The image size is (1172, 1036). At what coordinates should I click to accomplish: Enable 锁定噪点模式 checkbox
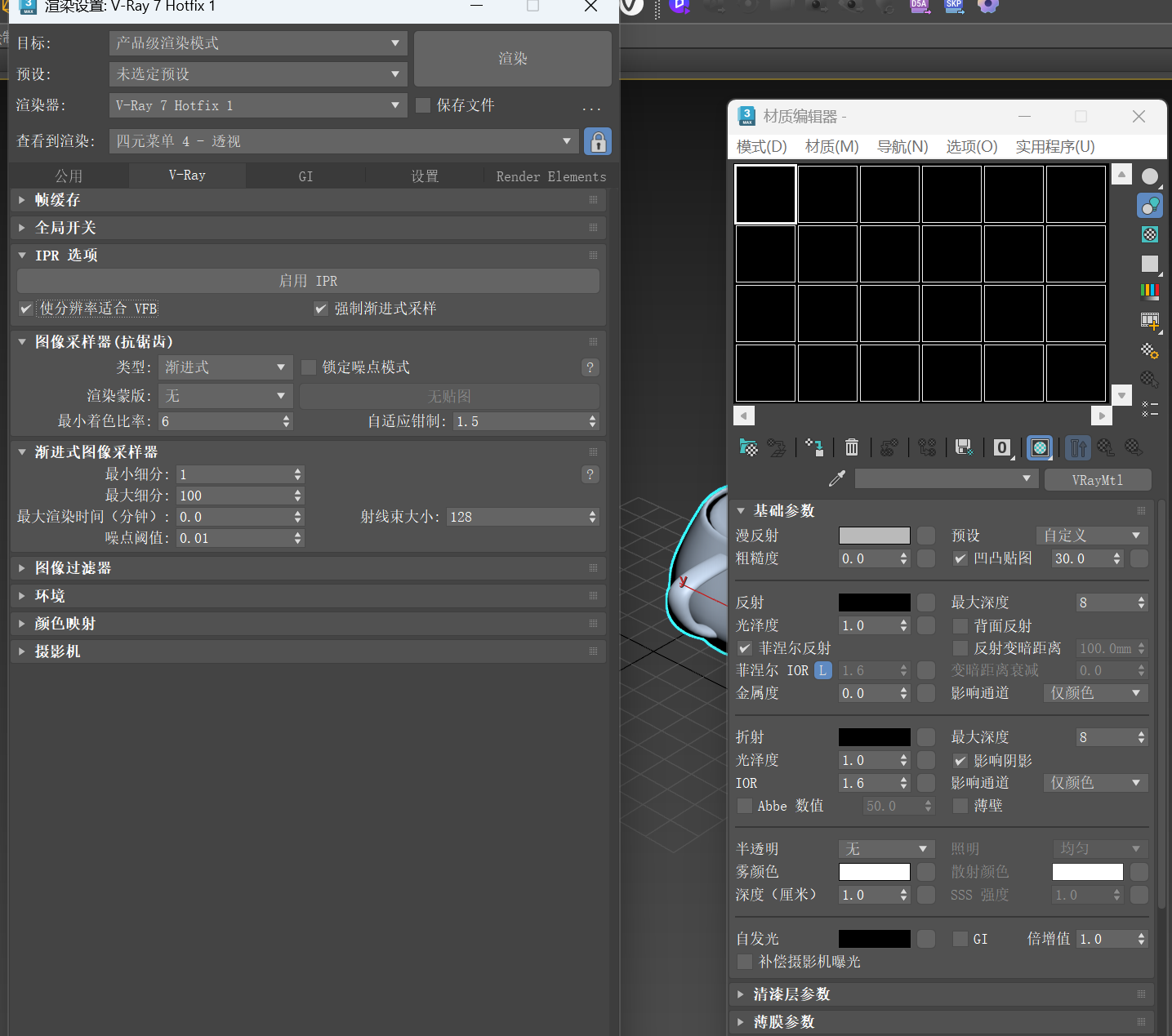pyautogui.click(x=309, y=367)
